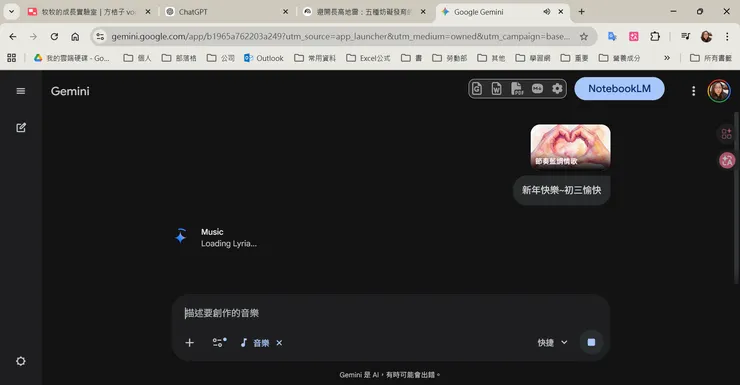The height and width of the screenshot is (385, 740).
Task: Export as Markdown from the export toolbar
Action: point(537,89)
